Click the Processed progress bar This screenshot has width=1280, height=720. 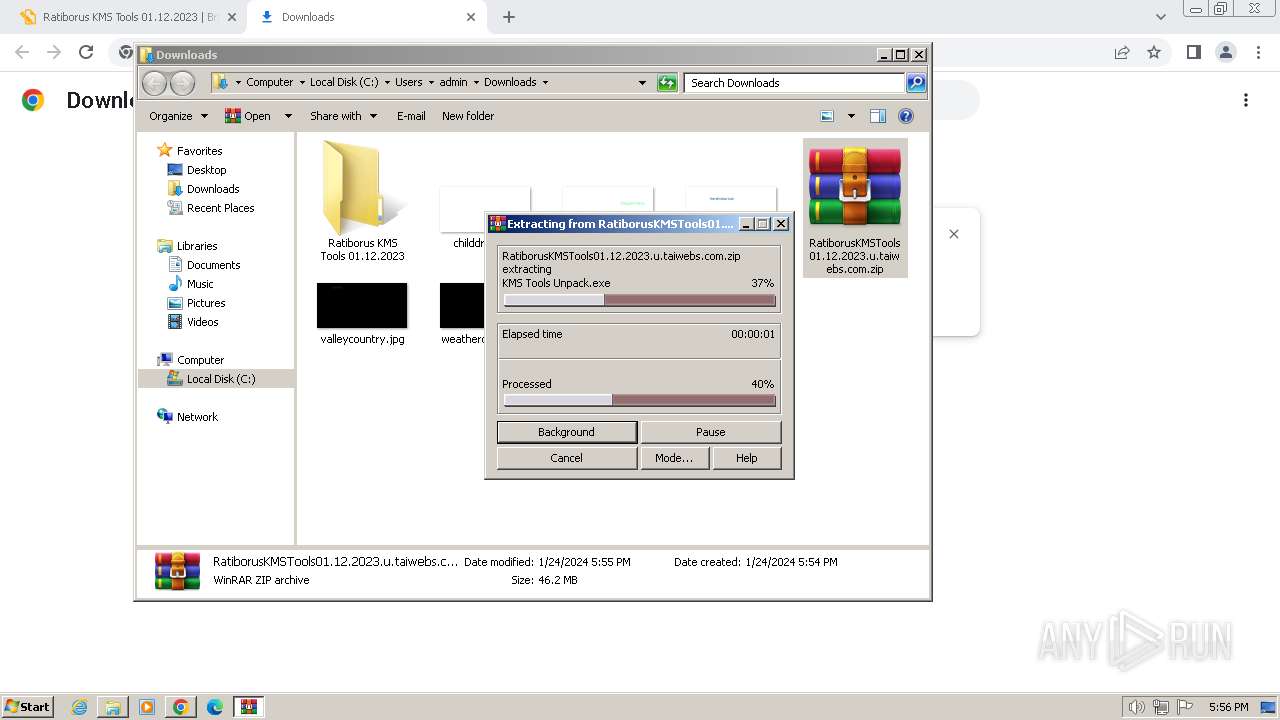pos(639,400)
